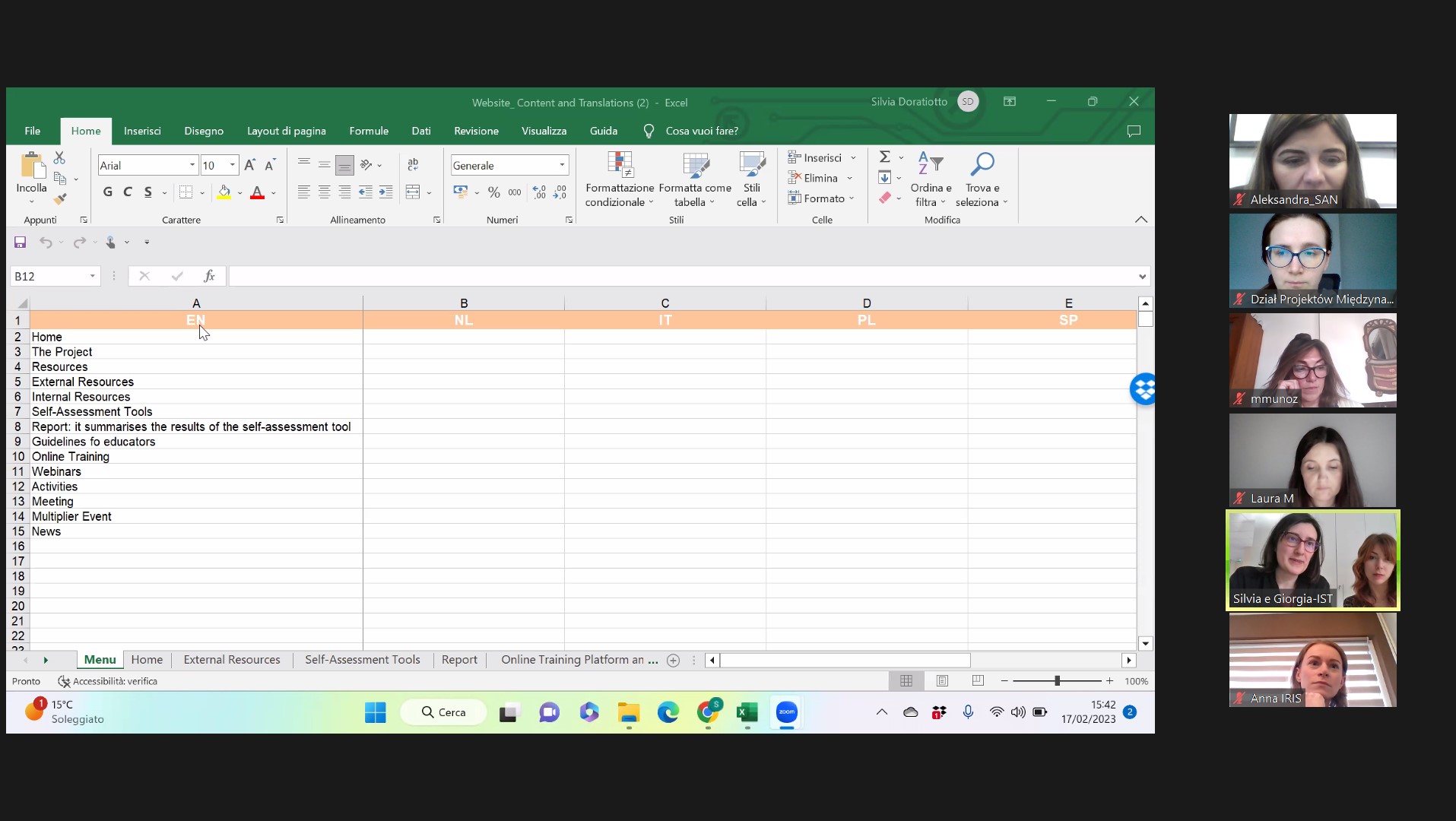Click the Cut scissors icon
Viewport: 1456px width, 821px height.
pyautogui.click(x=59, y=157)
